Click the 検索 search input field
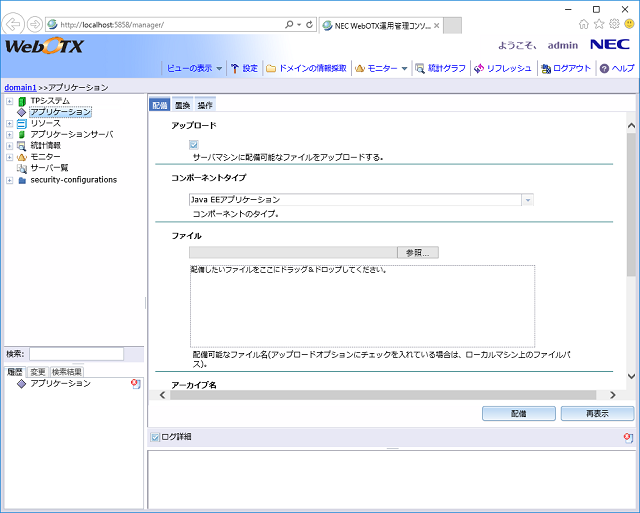 tap(76, 354)
